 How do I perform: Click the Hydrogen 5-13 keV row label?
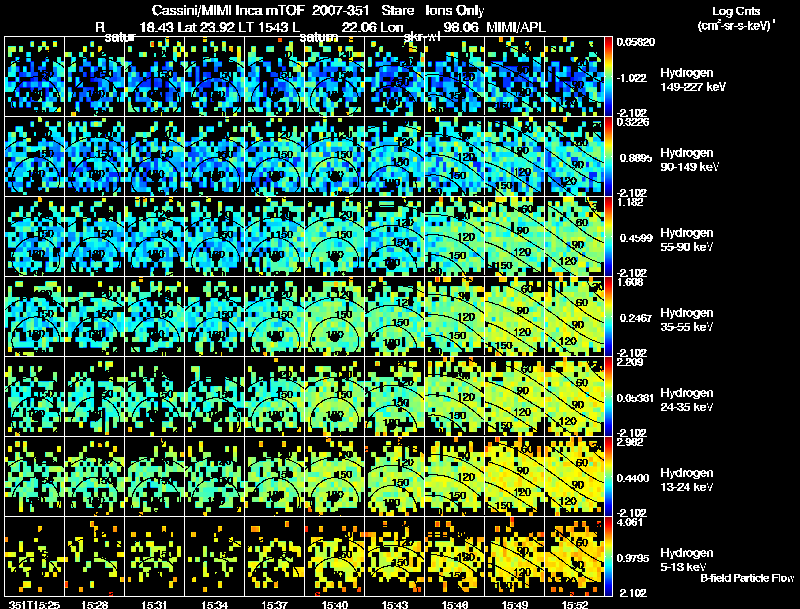[687, 560]
